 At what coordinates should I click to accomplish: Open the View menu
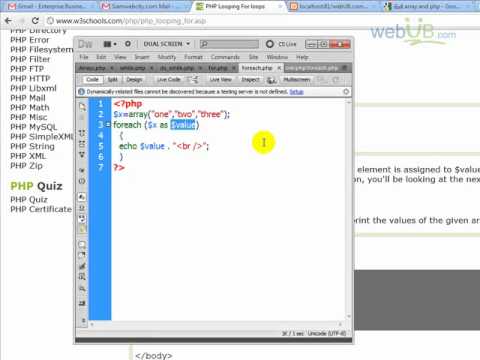click(x=120, y=57)
